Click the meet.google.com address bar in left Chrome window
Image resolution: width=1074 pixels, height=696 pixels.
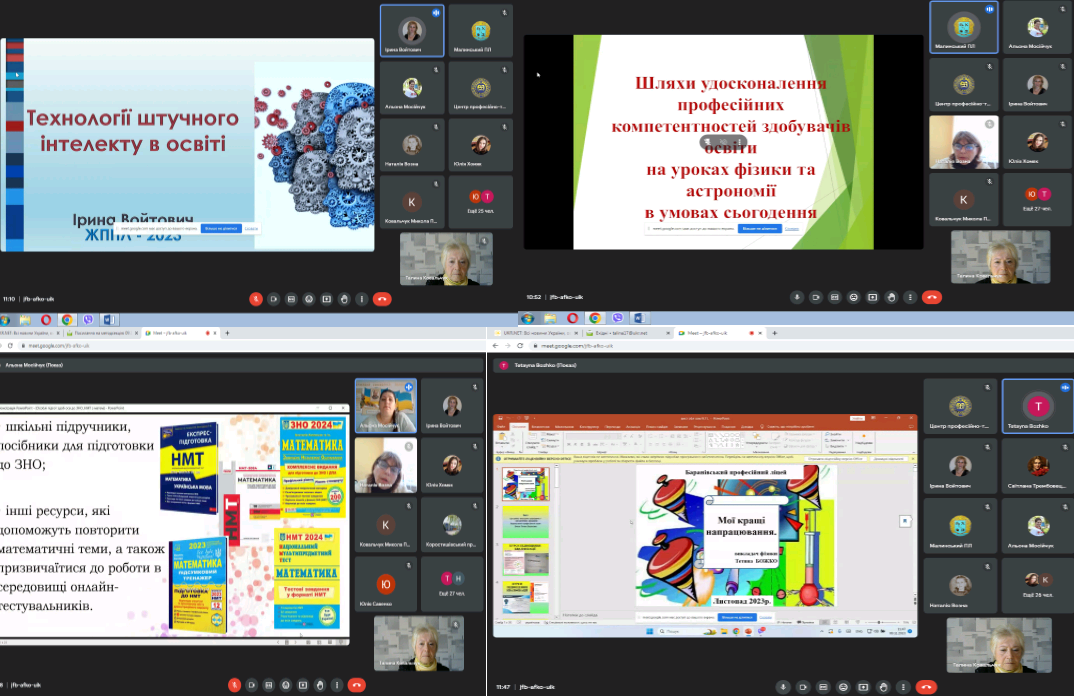(x=66, y=346)
